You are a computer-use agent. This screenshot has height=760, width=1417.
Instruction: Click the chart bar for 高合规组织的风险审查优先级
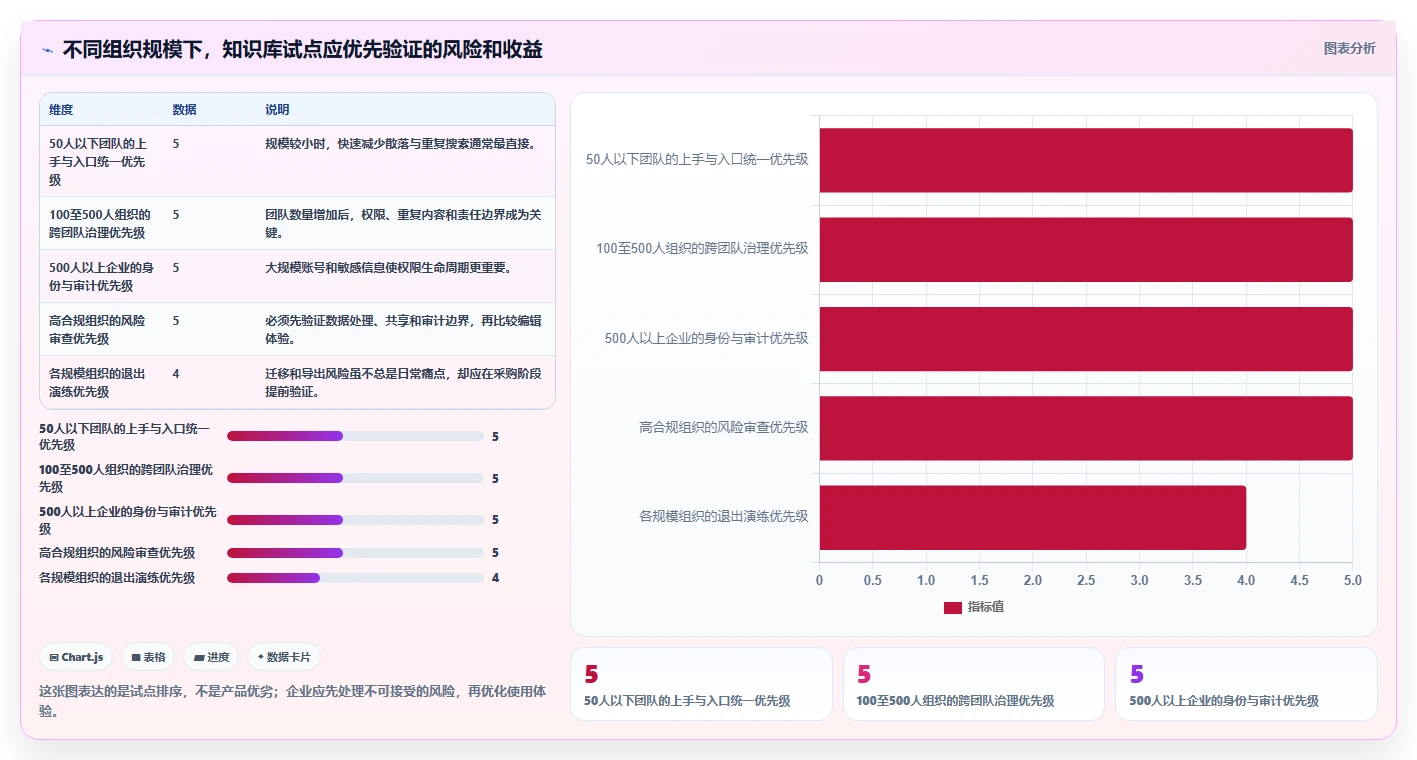1086,428
